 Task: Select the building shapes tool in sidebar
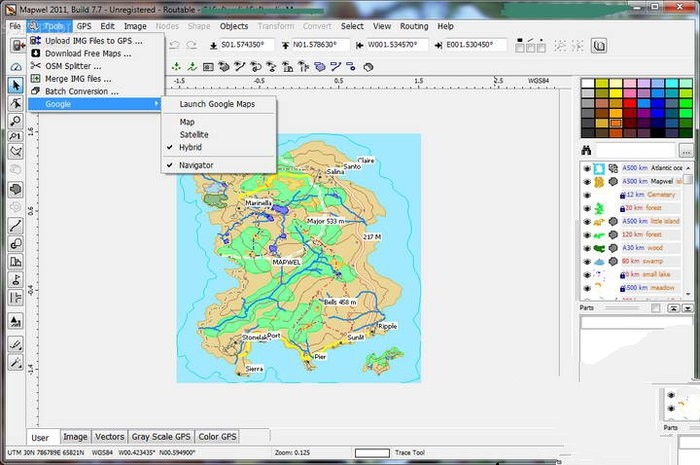(x=16, y=261)
